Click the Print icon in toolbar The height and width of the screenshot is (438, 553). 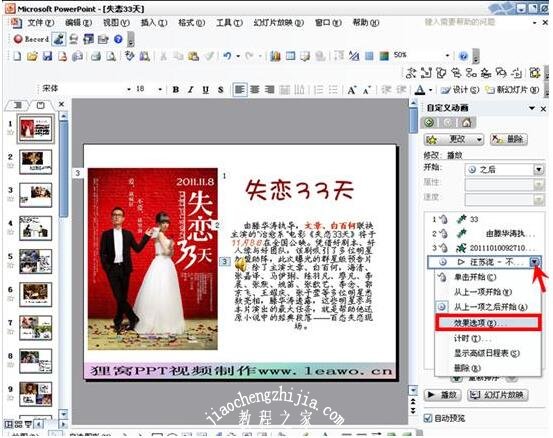pos(96,56)
